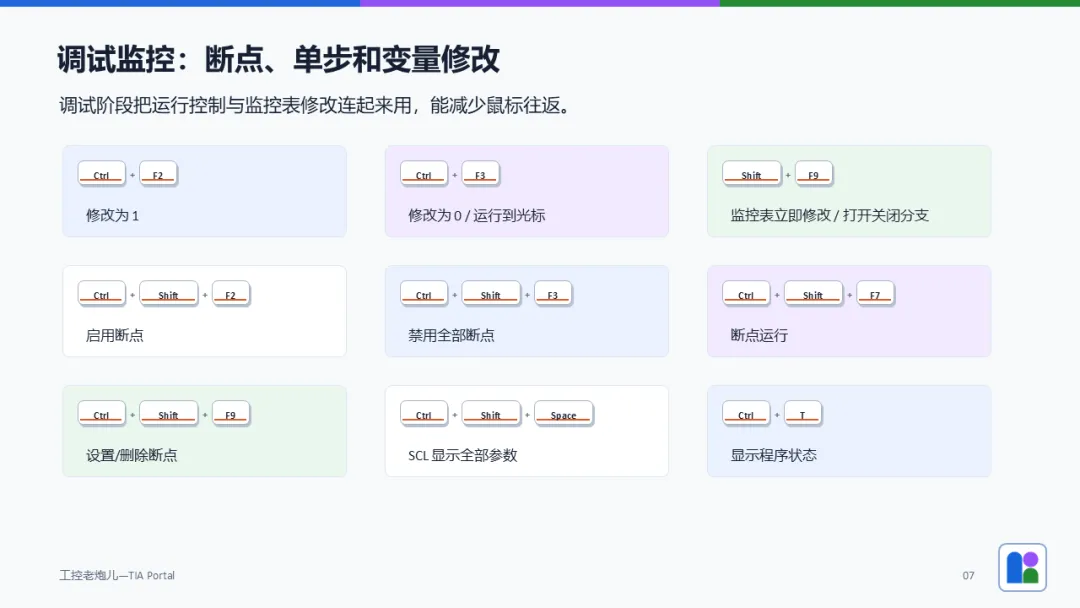1080x608 pixels.
Task: Click the Shift key in the 断点运行 card
Action: tap(813, 294)
